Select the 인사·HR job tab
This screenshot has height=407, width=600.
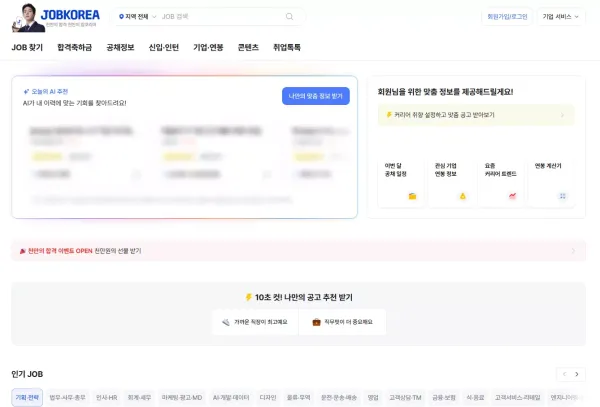click(107, 397)
